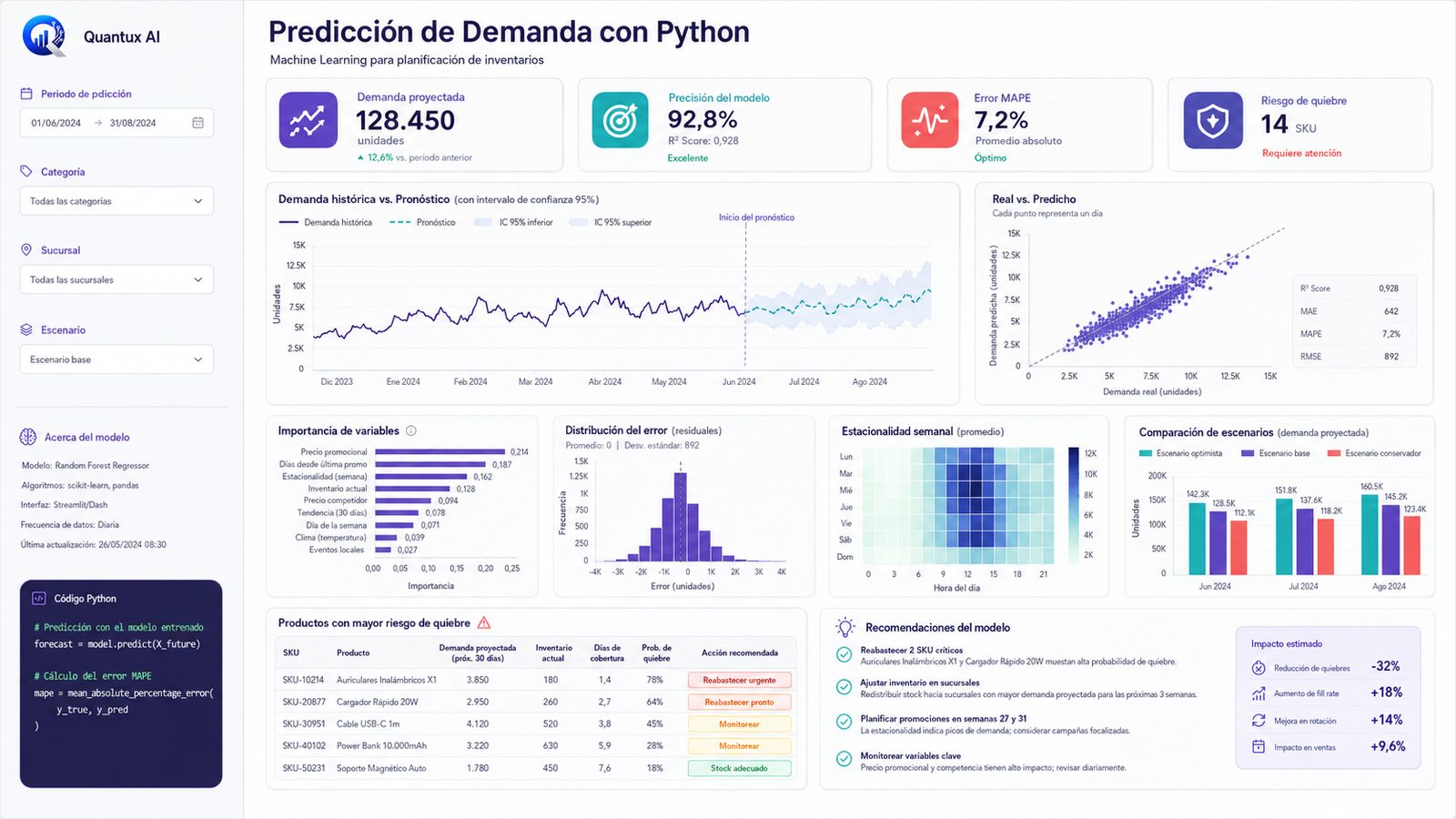
Task: Select row SKU-10214
Action: (x=535, y=680)
